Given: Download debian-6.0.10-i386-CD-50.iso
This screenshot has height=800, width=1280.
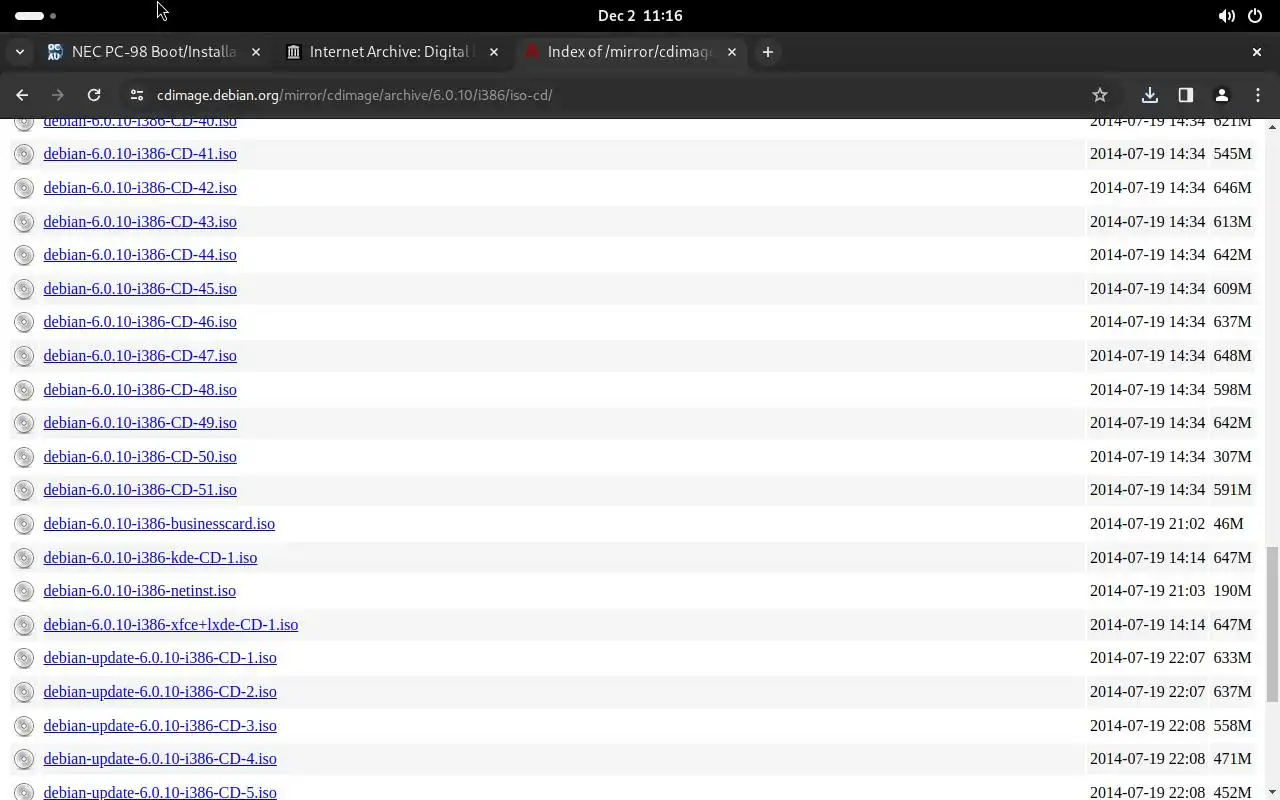Looking at the screenshot, I should 140,457.
